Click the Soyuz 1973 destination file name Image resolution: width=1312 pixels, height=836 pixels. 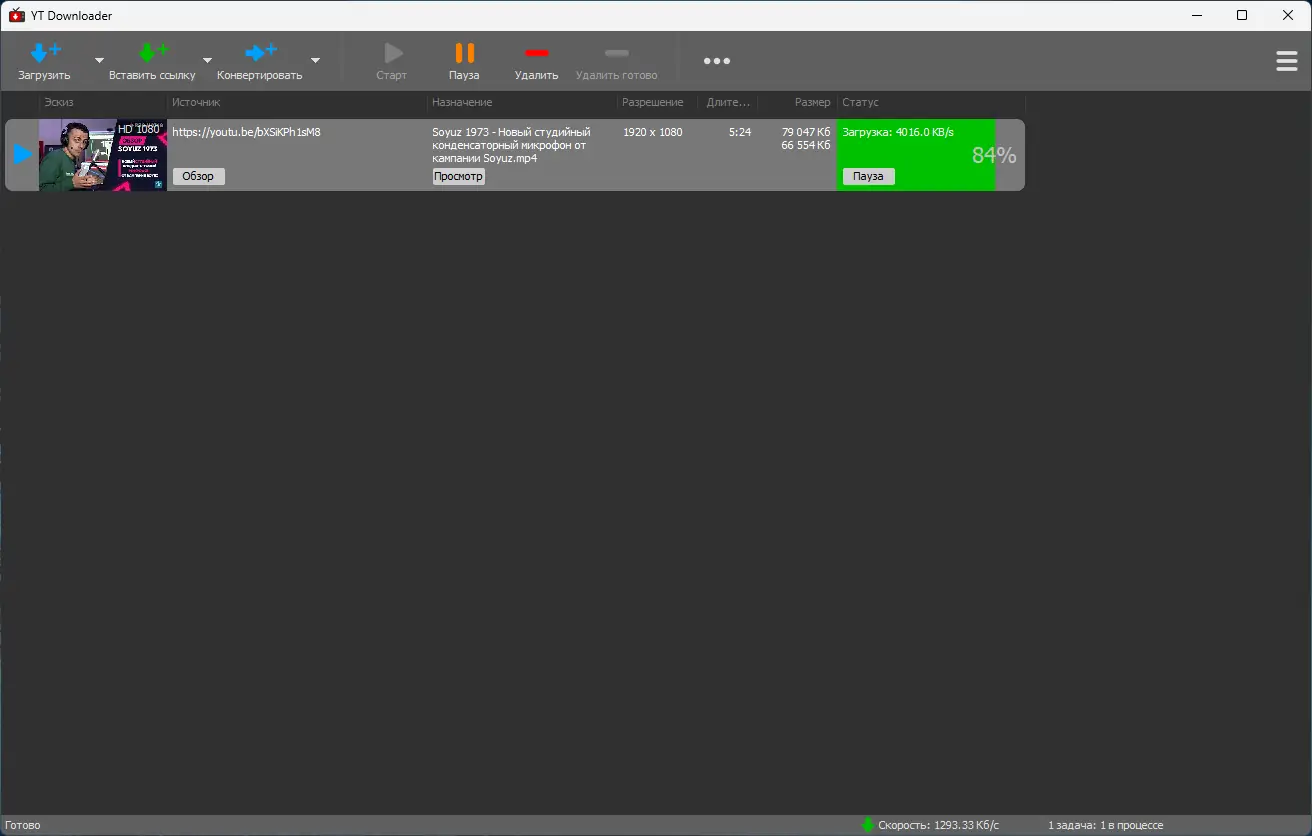(x=511, y=145)
